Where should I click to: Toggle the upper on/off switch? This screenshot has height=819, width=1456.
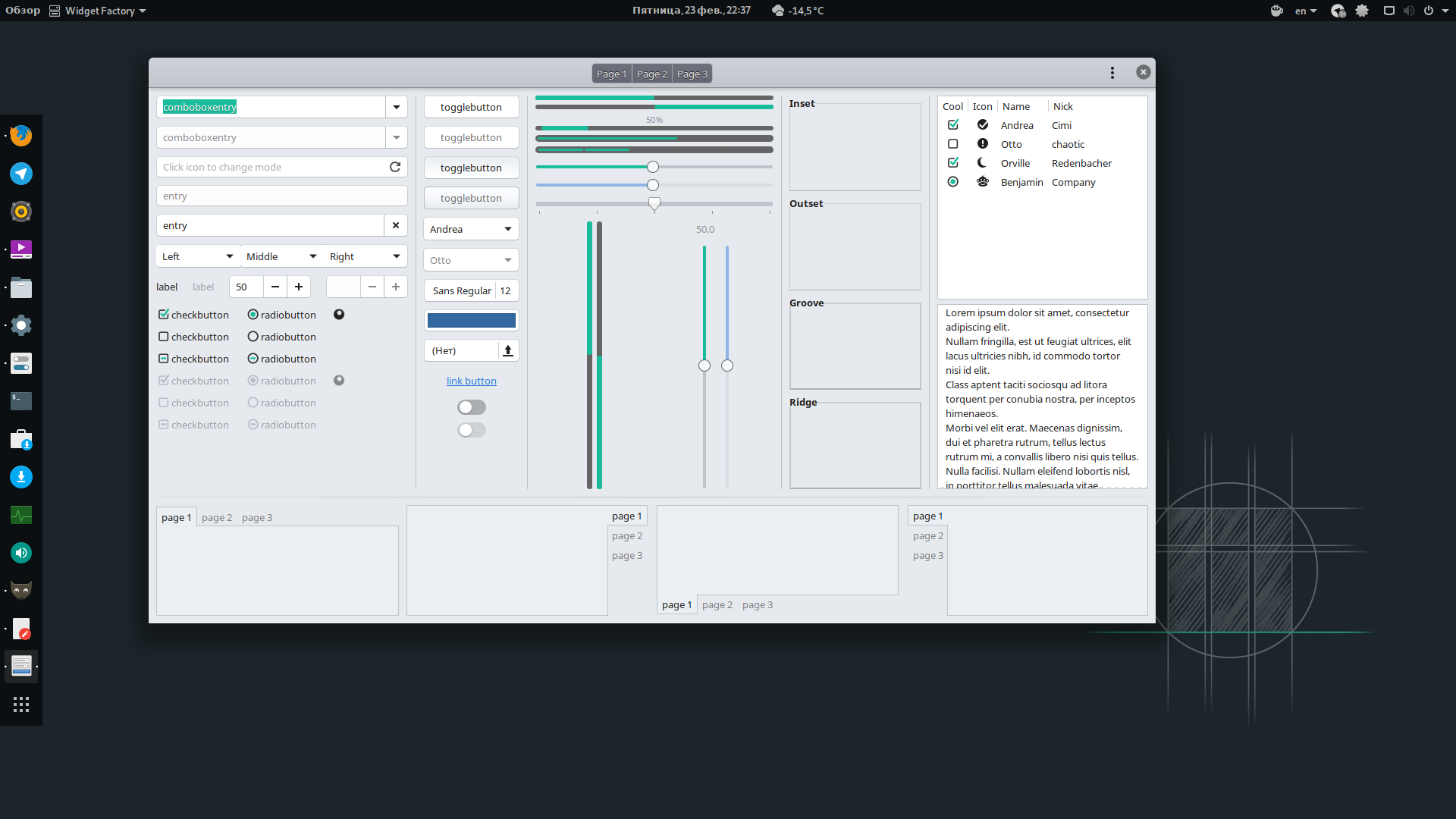tap(472, 407)
